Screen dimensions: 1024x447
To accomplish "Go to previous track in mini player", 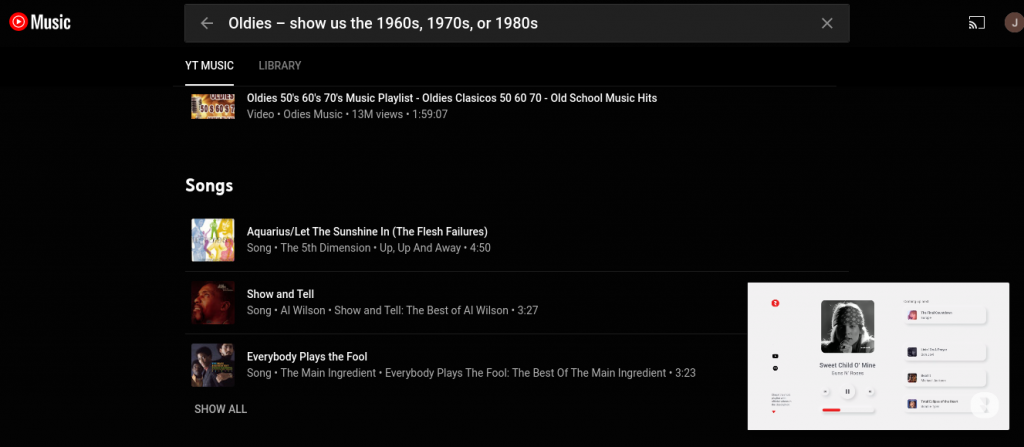I will [825, 391].
